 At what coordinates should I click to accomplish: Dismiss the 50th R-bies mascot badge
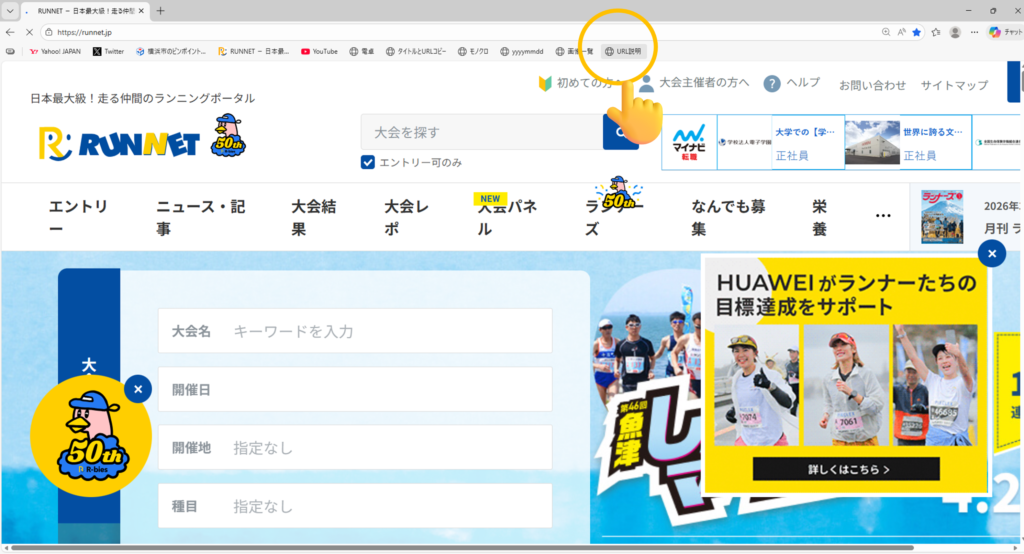[138, 388]
